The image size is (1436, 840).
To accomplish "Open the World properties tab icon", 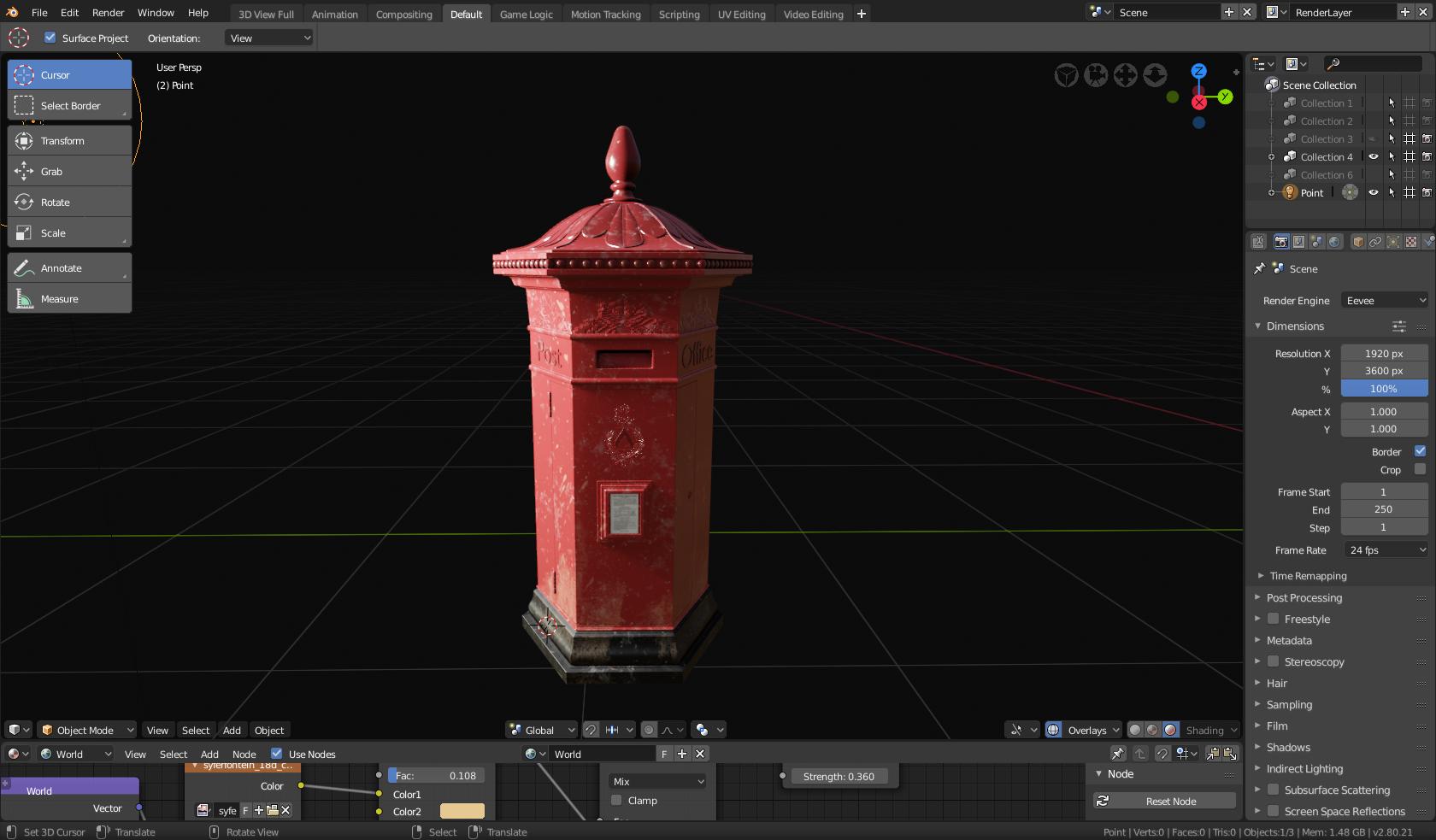I will click(x=1334, y=242).
